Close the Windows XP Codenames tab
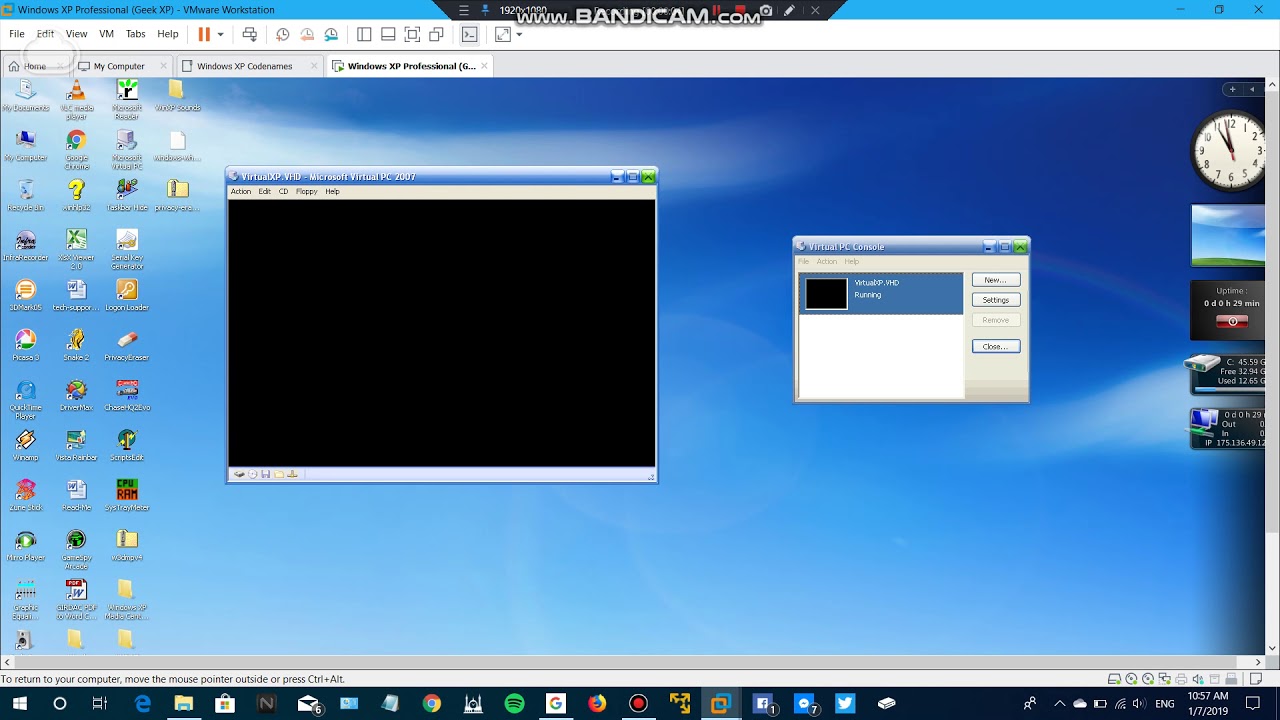1280x720 pixels. pos(314,66)
